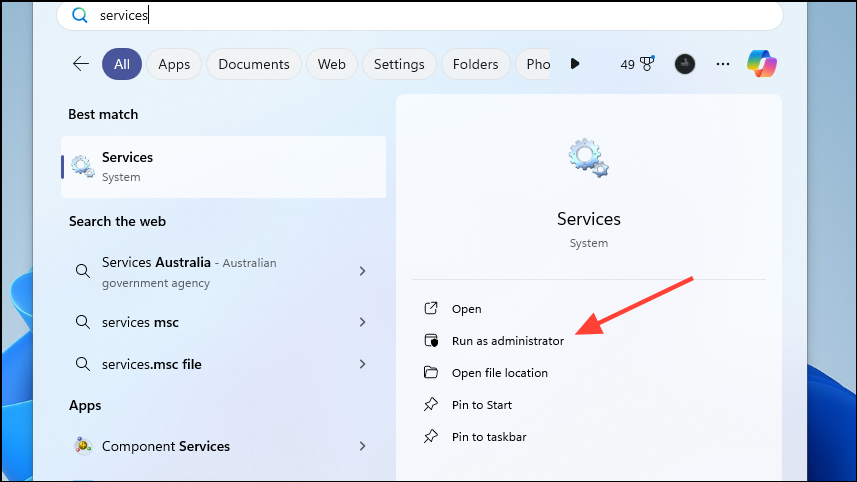The height and width of the screenshot is (482, 857).
Task: Click the pin icon beside Pin to Start
Action: 431,404
